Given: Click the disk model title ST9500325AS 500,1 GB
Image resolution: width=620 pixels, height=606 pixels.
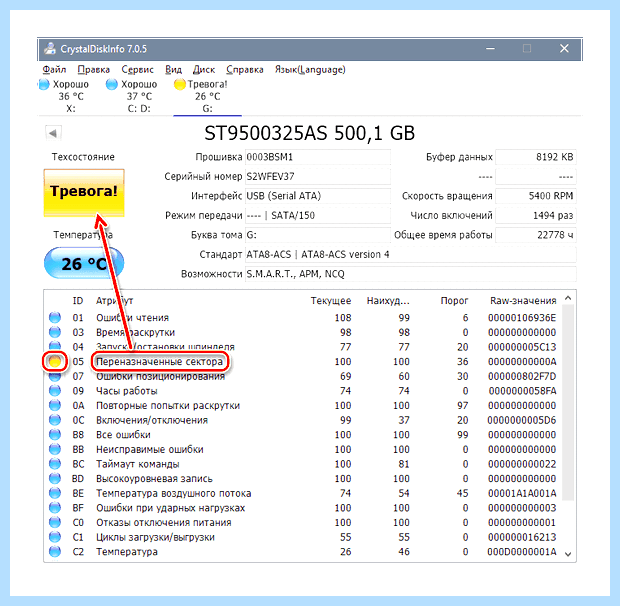Looking at the screenshot, I should coord(309,133).
